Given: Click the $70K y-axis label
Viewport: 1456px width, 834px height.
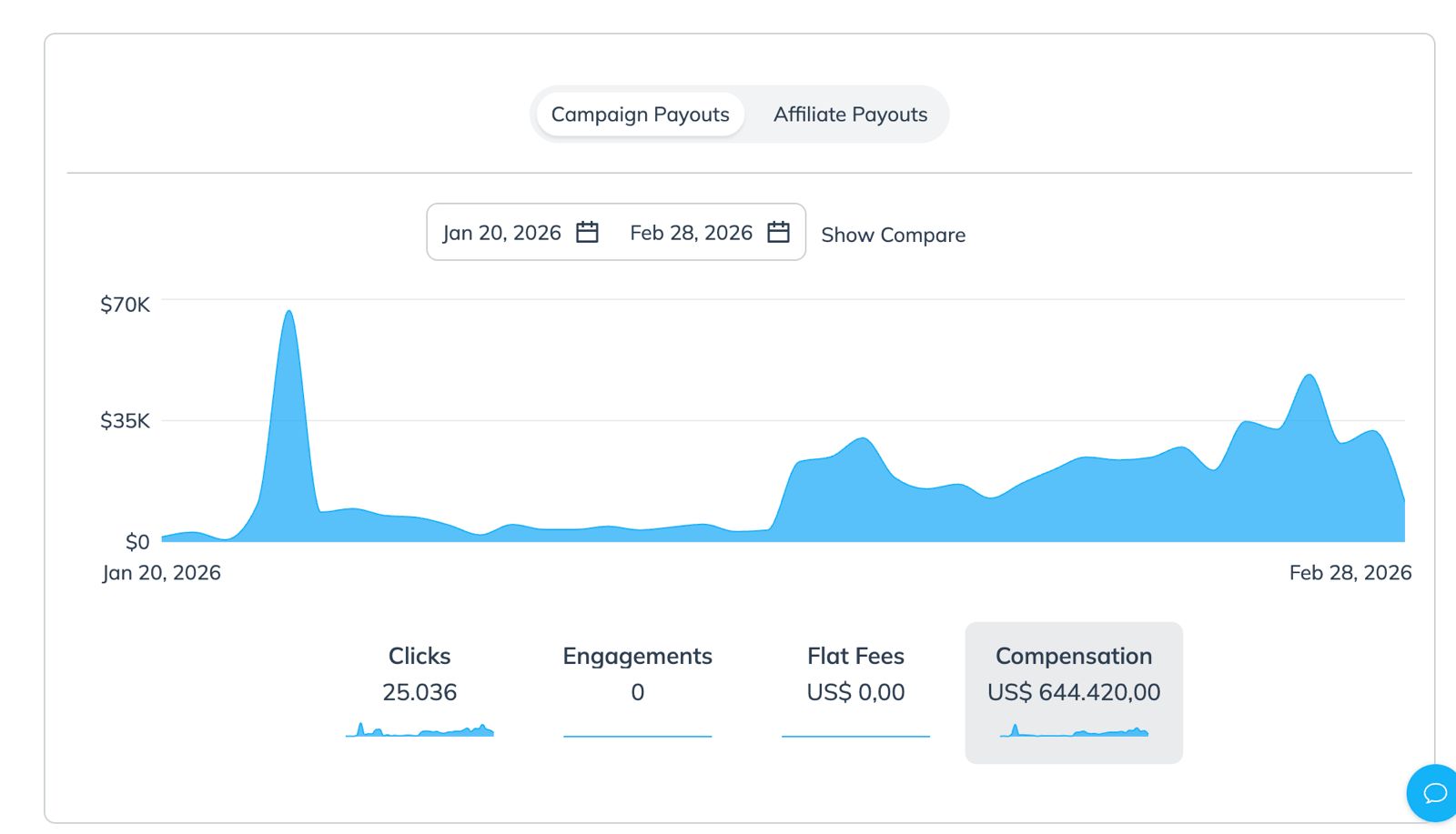Looking at the screenshot, I should (125, 305).
